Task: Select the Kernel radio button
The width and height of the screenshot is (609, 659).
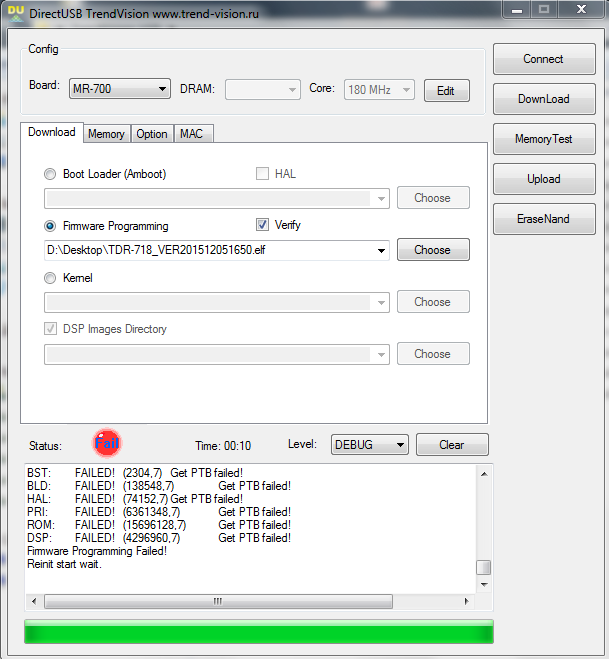Action: [50, 278]
